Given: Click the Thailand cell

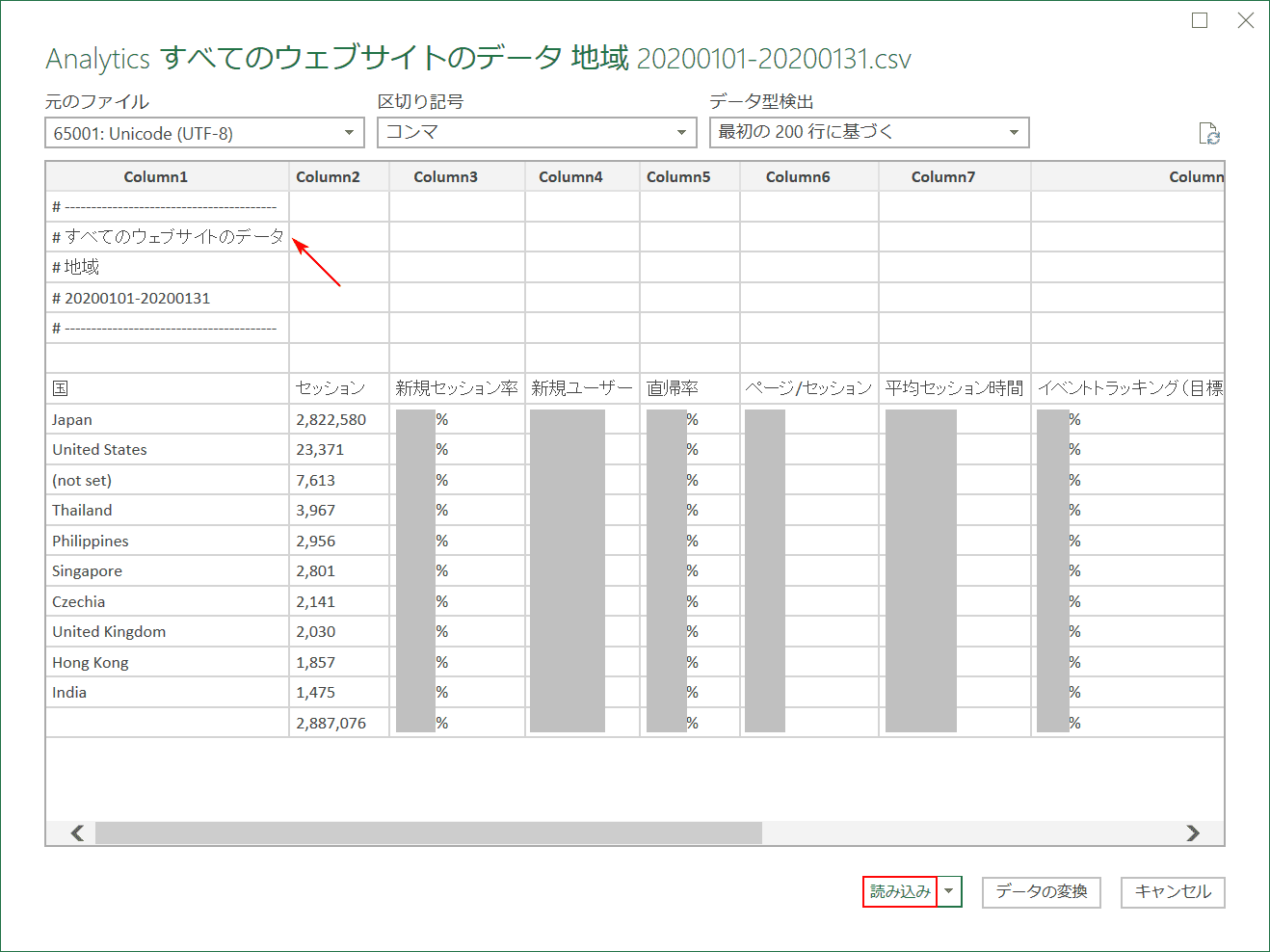Looking at the screenshot, I should [168, 510].
